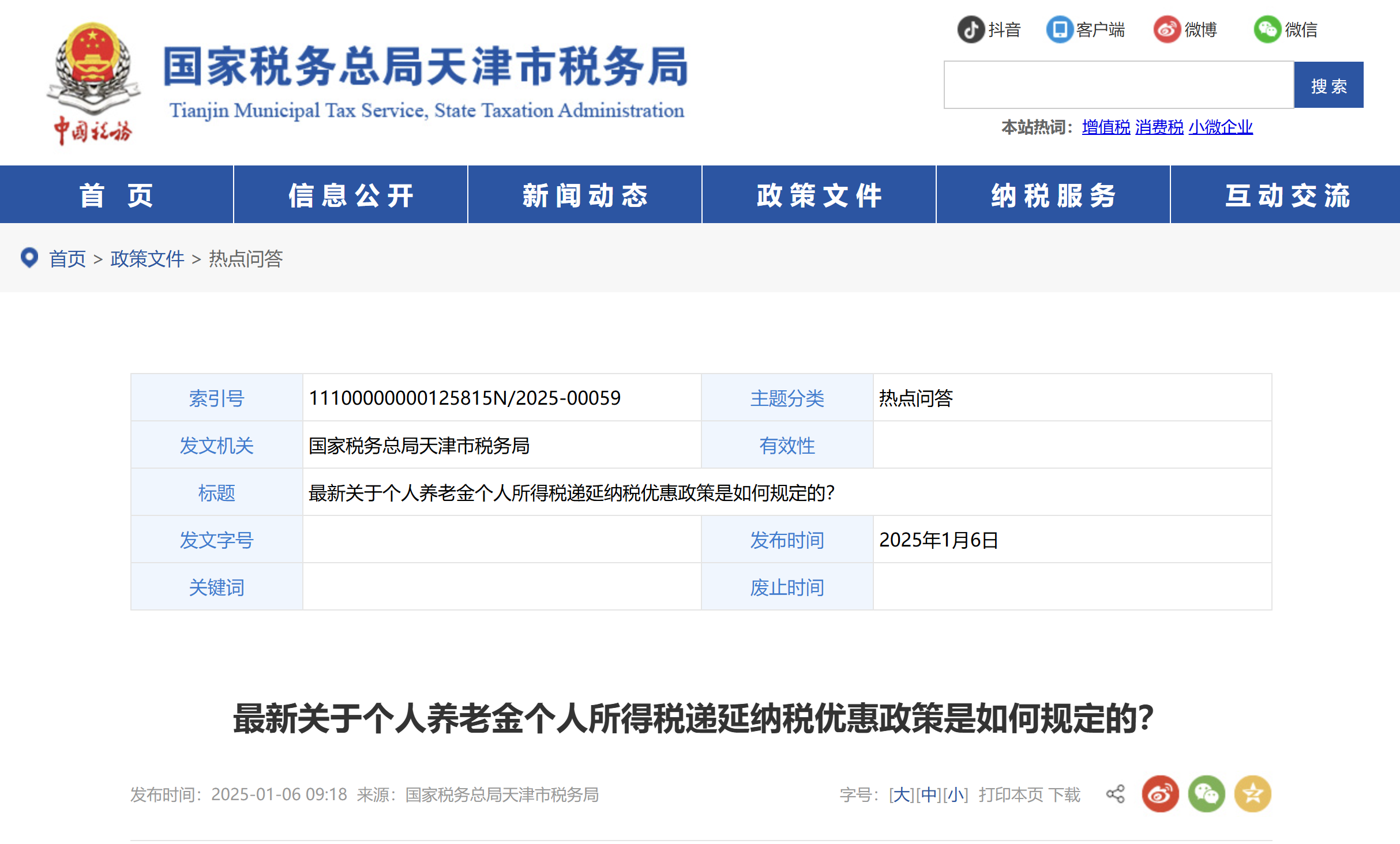
Task: Share article via the green WeChat icon
Action: [x=1206, y=793]
